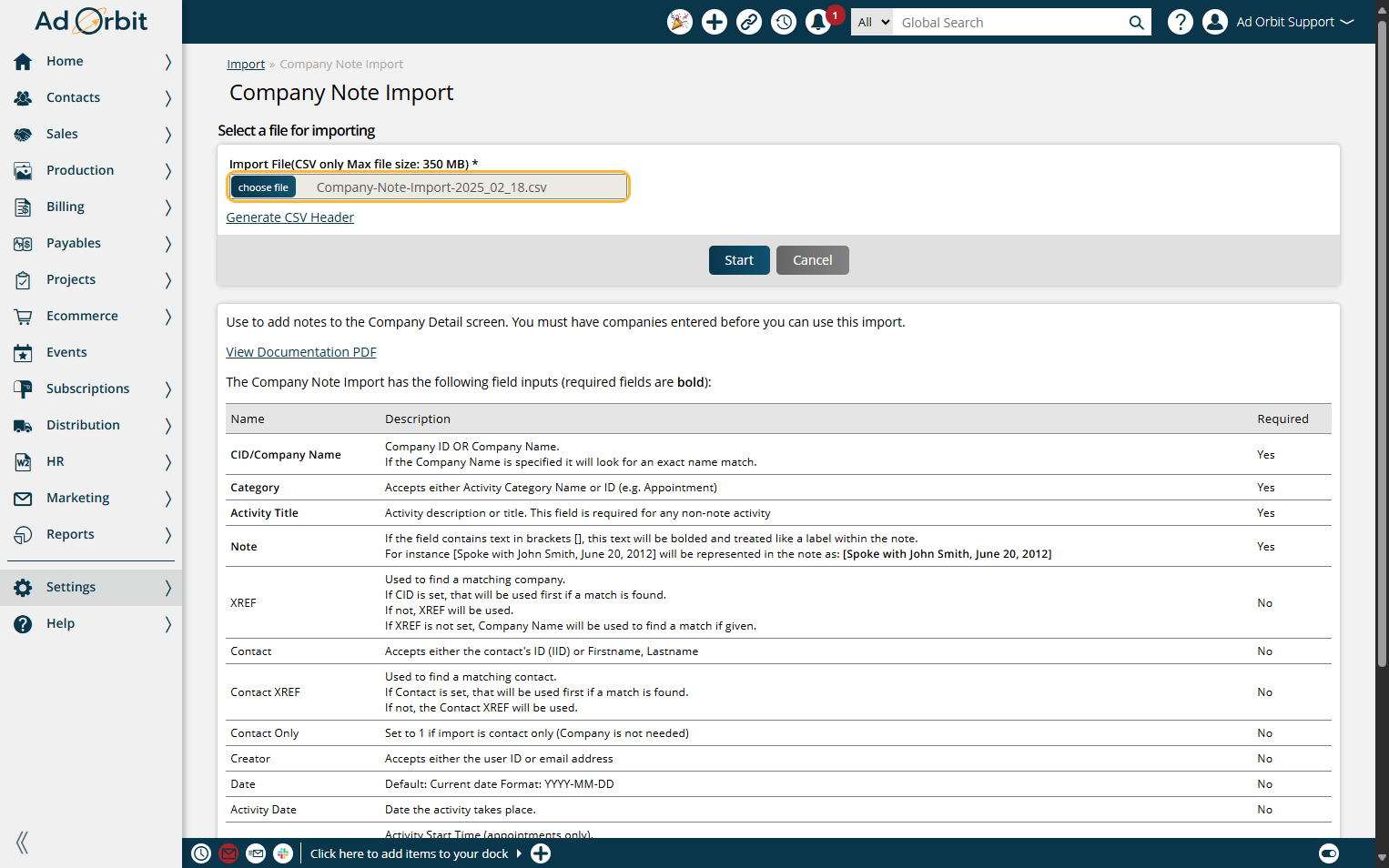The image size is (1389, 868).
Task: Click the plus icon to add dock items
Action: click(x=541, y=853)
